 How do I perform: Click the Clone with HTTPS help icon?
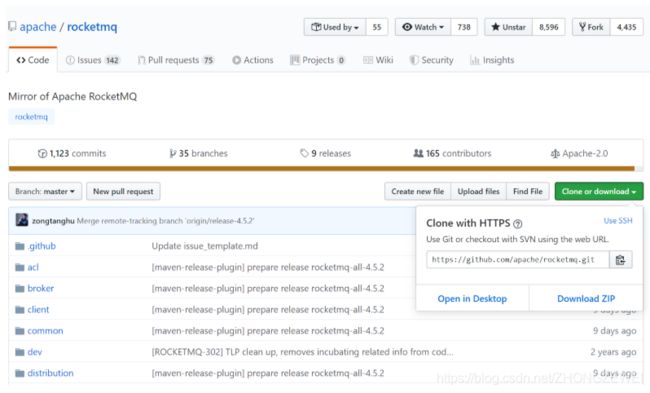click(517, 224)
